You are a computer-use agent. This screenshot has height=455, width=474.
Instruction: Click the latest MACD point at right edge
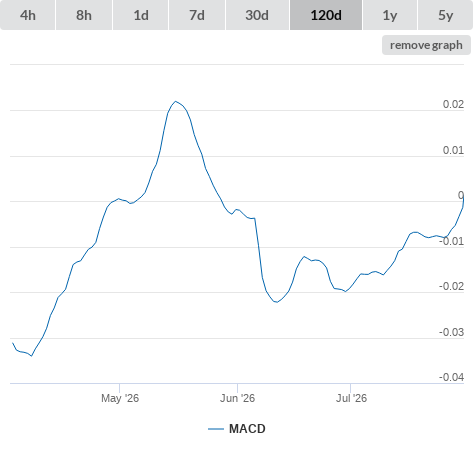click(x=463, y=198)
